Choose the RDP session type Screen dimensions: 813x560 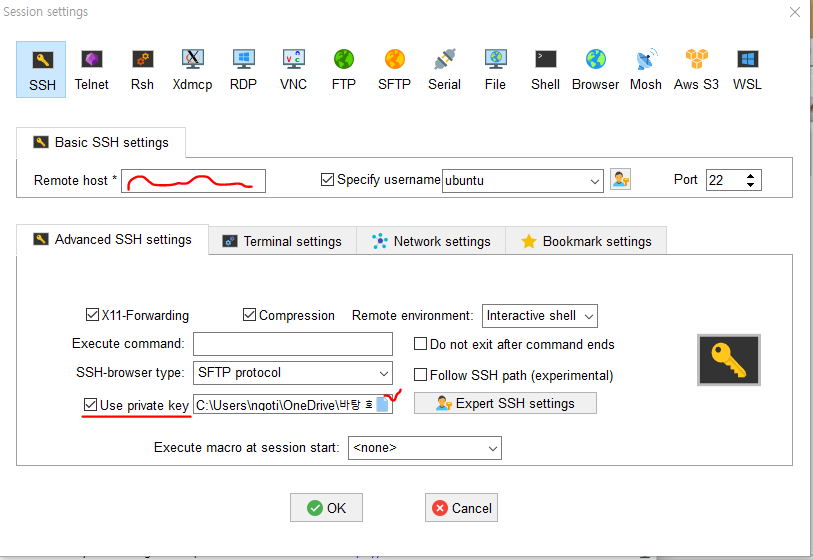click(243, 69)
